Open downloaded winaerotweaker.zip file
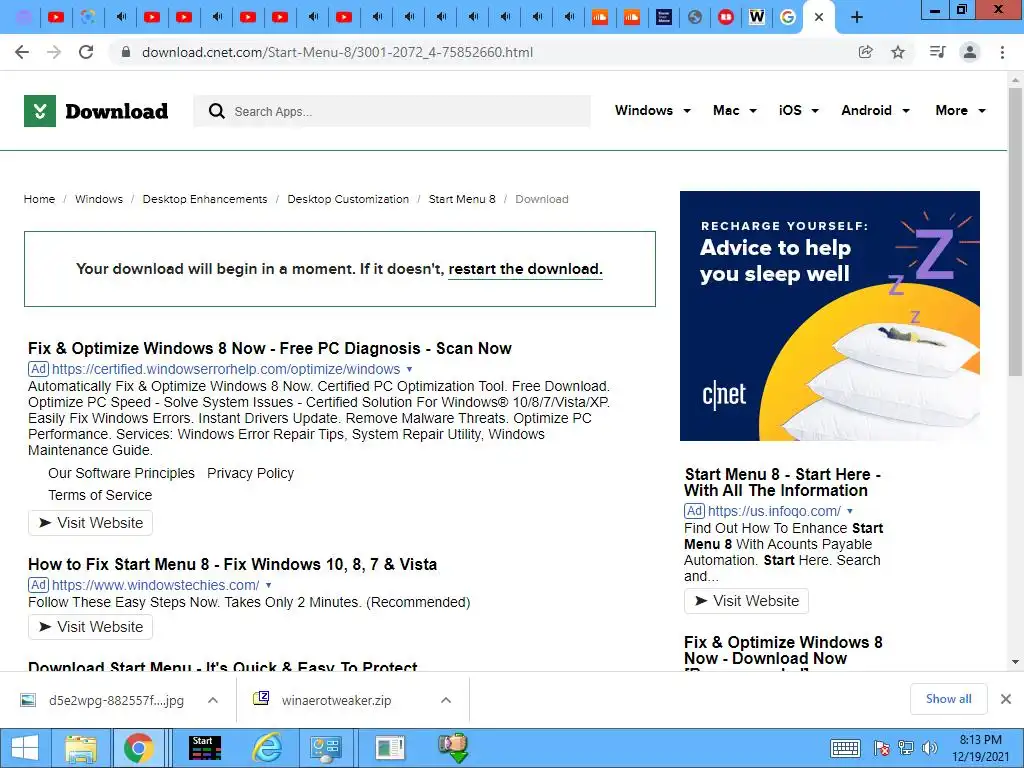 tap(323, 701)
